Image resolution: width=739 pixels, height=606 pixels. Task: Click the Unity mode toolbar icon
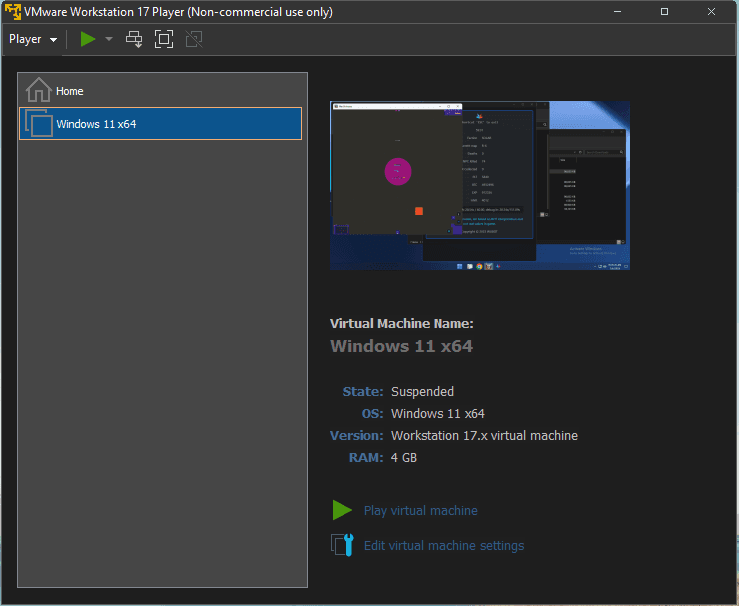click(194, 39)
